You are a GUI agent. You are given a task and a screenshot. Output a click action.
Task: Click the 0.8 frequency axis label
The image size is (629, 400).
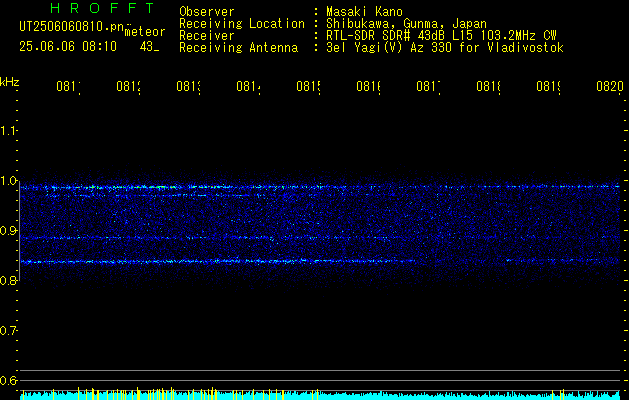[x=8, y=280]
